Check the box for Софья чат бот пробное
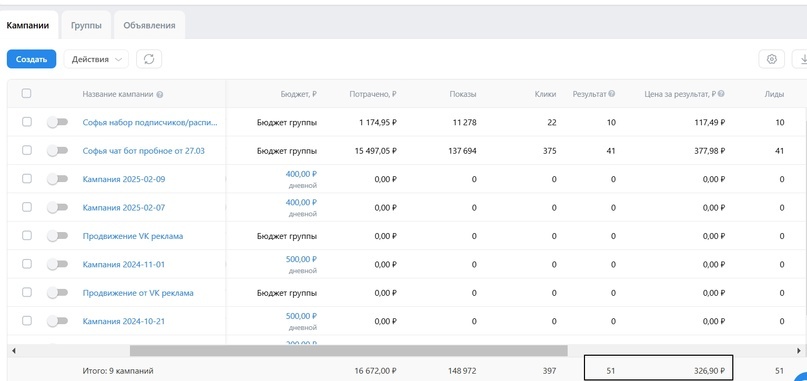807x381 pixels. 26,150
